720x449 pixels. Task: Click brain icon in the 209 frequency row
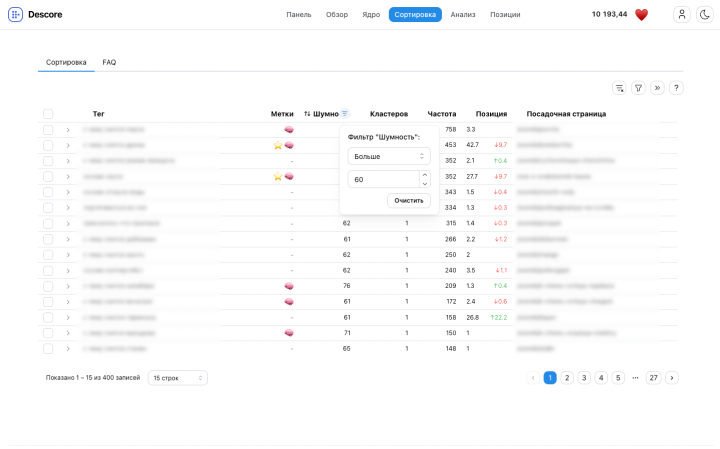289,286
